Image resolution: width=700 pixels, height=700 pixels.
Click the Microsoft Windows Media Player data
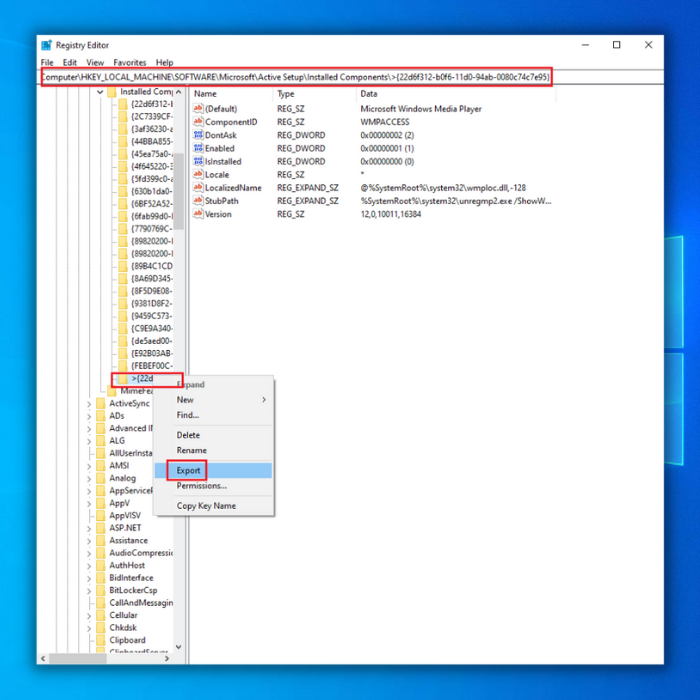(x=421, y=109)
